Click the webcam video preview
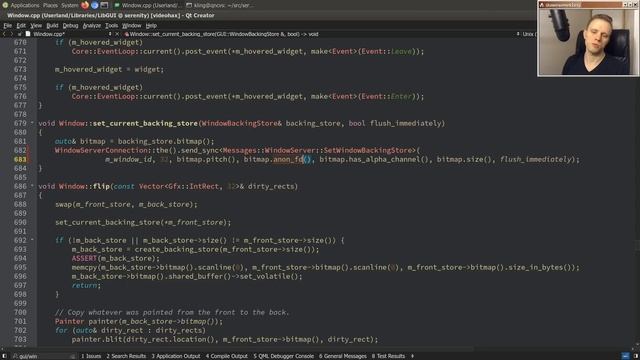Viewport: 640px width, 360px height. click(588, 42)
